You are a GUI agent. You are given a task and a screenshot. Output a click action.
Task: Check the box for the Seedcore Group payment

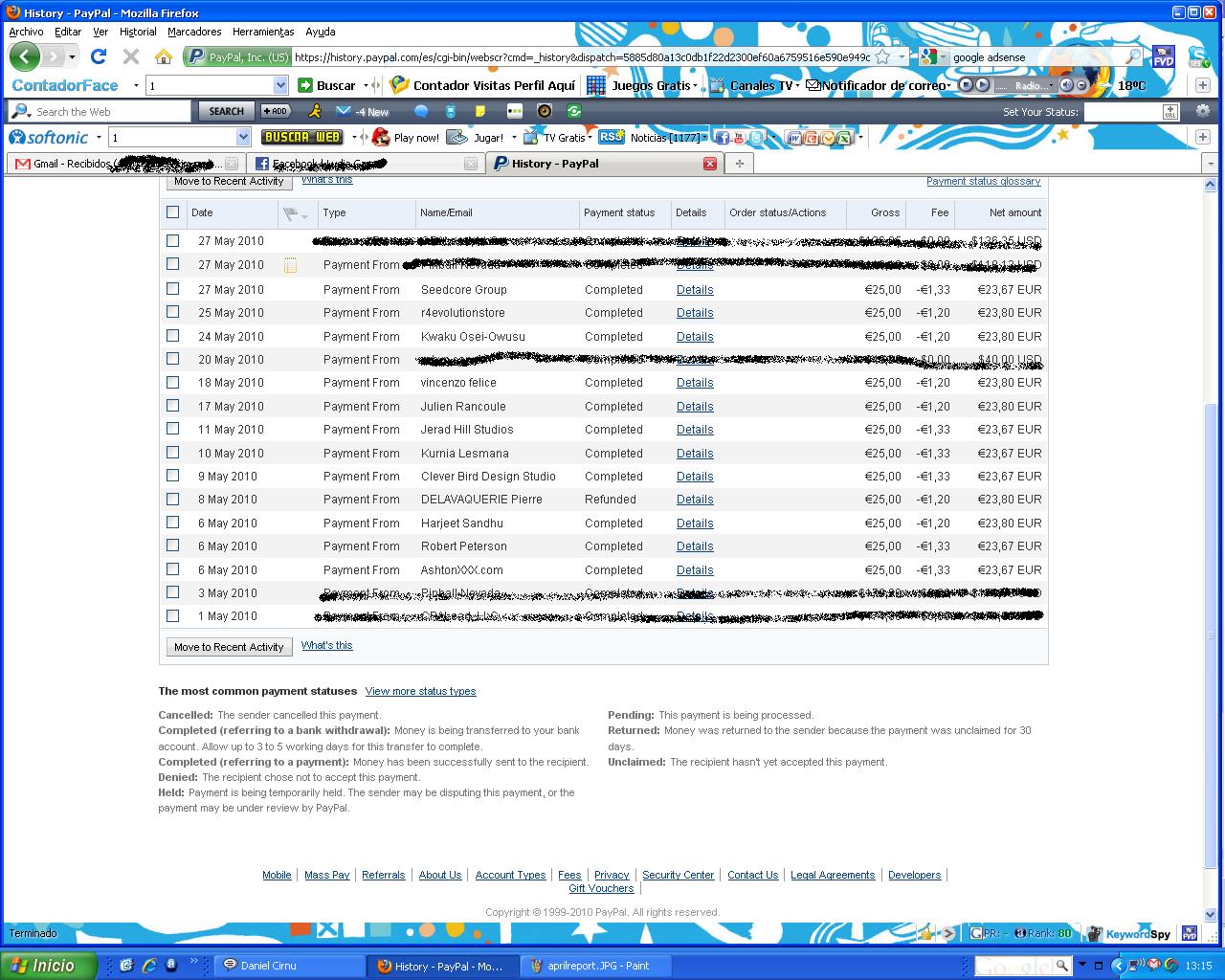(172, 288)
